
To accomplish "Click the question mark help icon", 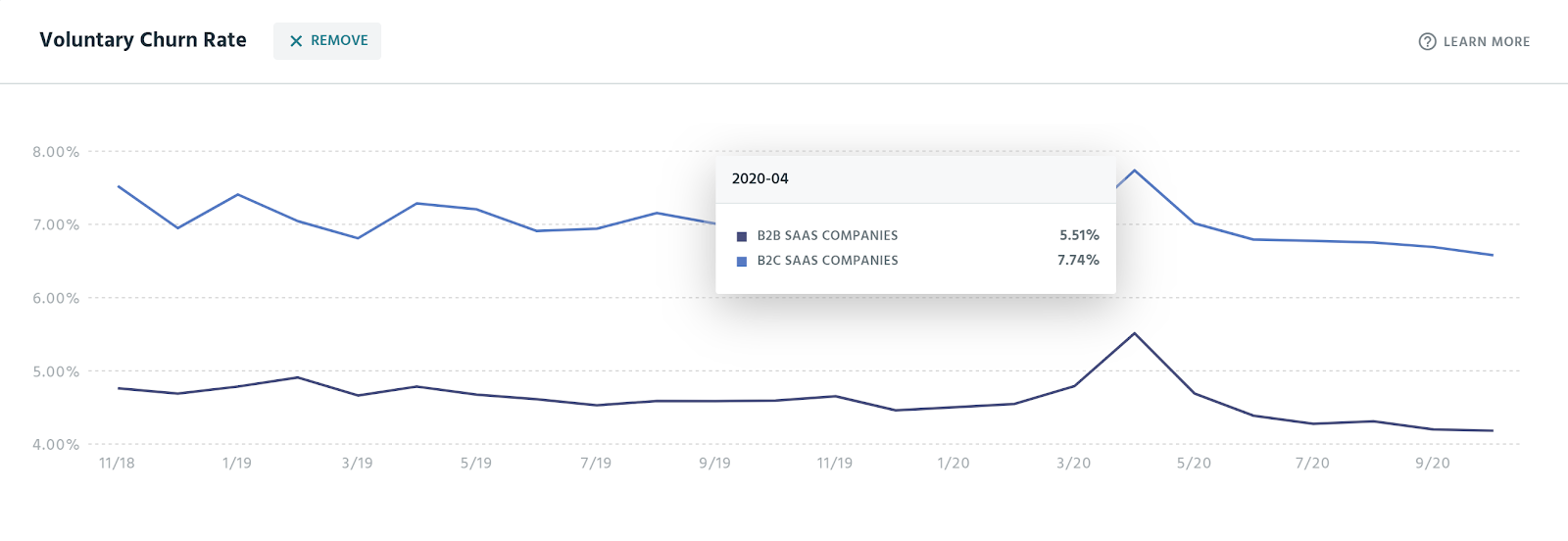I will (1427, 41).
